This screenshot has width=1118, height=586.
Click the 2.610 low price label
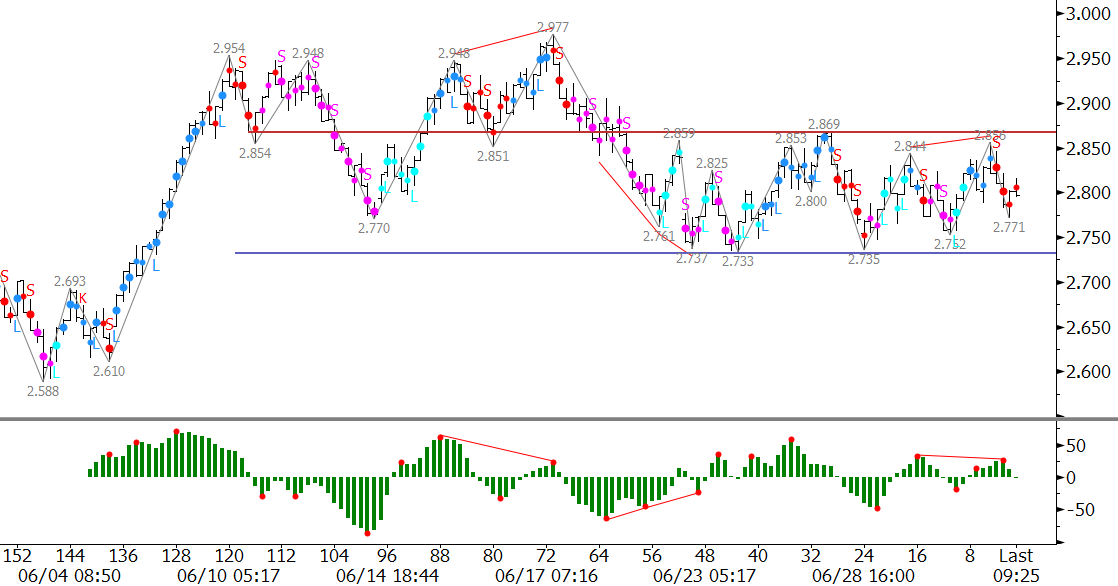(109, 371)
